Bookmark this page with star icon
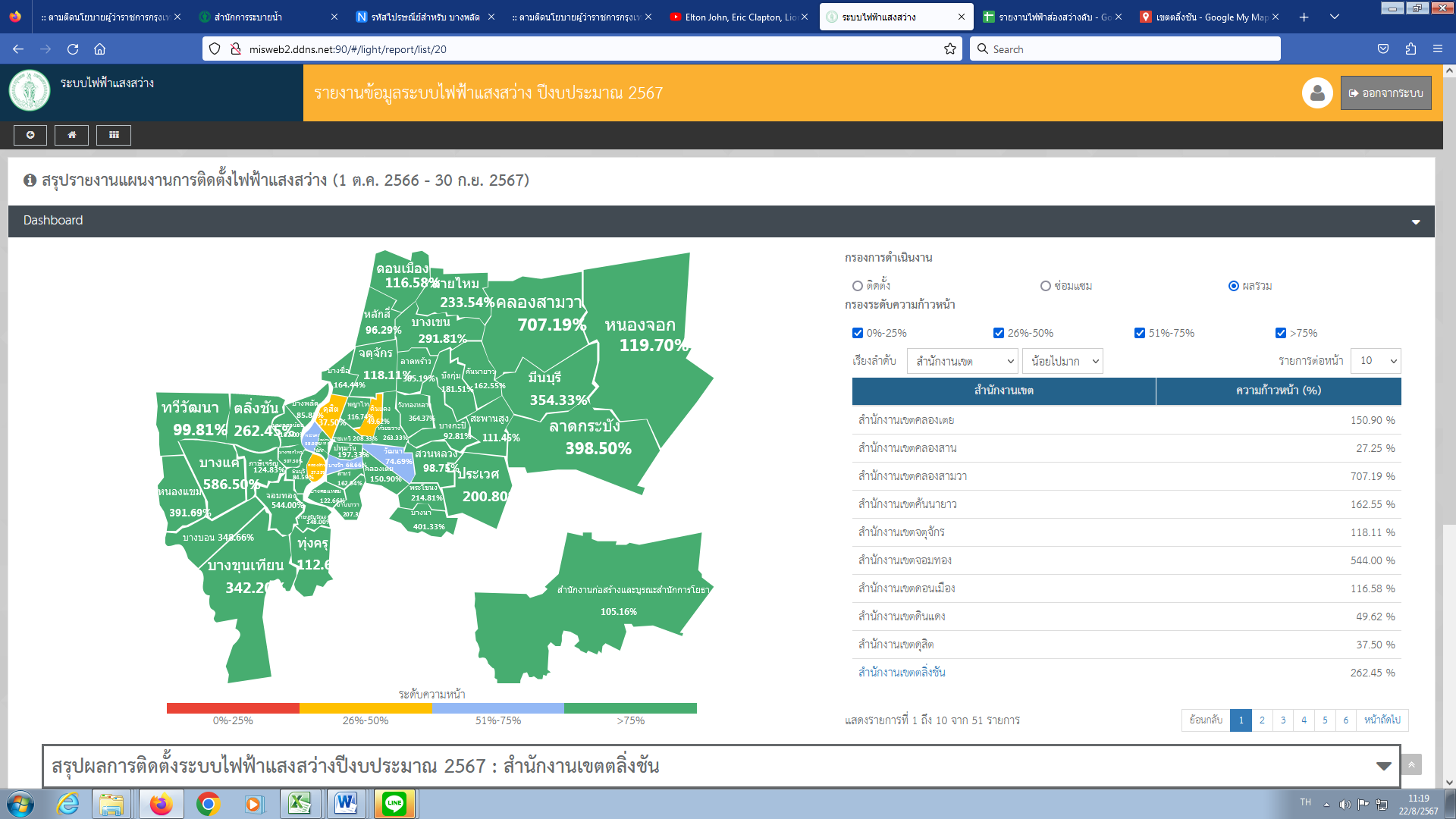The width and height of the screenshot is (1456, 819). 949,49
